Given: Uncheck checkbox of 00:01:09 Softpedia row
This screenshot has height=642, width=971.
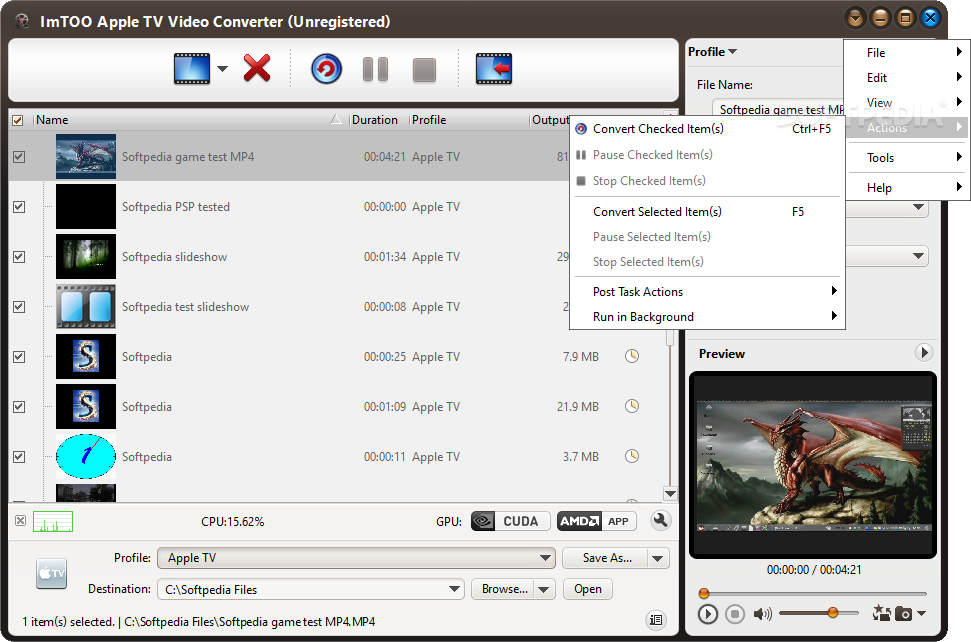Looking at the screenshot, I should point(19,407).
